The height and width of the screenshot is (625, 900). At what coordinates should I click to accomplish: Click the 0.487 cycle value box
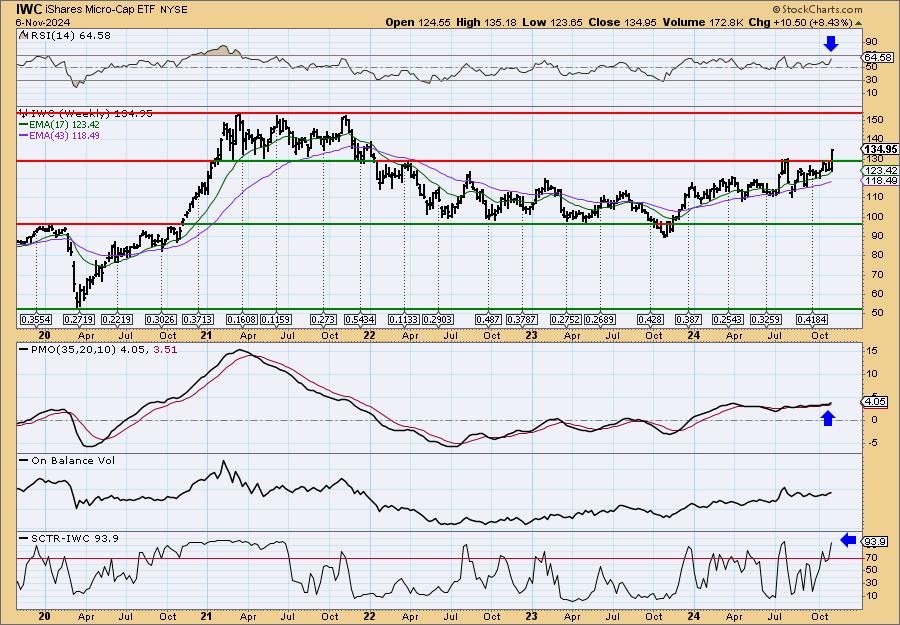(x=488, y=319)
